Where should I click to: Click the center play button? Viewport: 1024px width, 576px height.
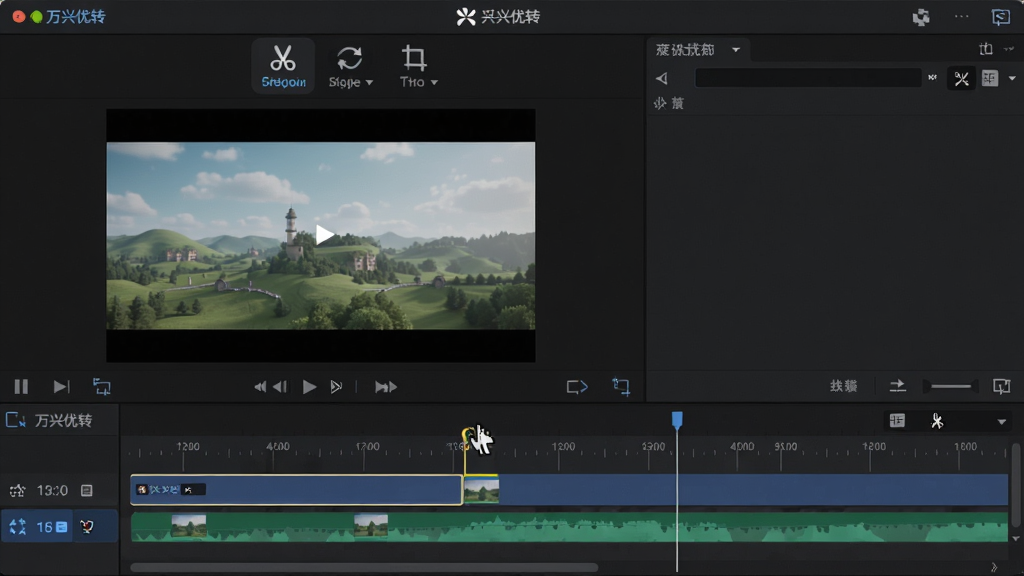tap(309, 387)
